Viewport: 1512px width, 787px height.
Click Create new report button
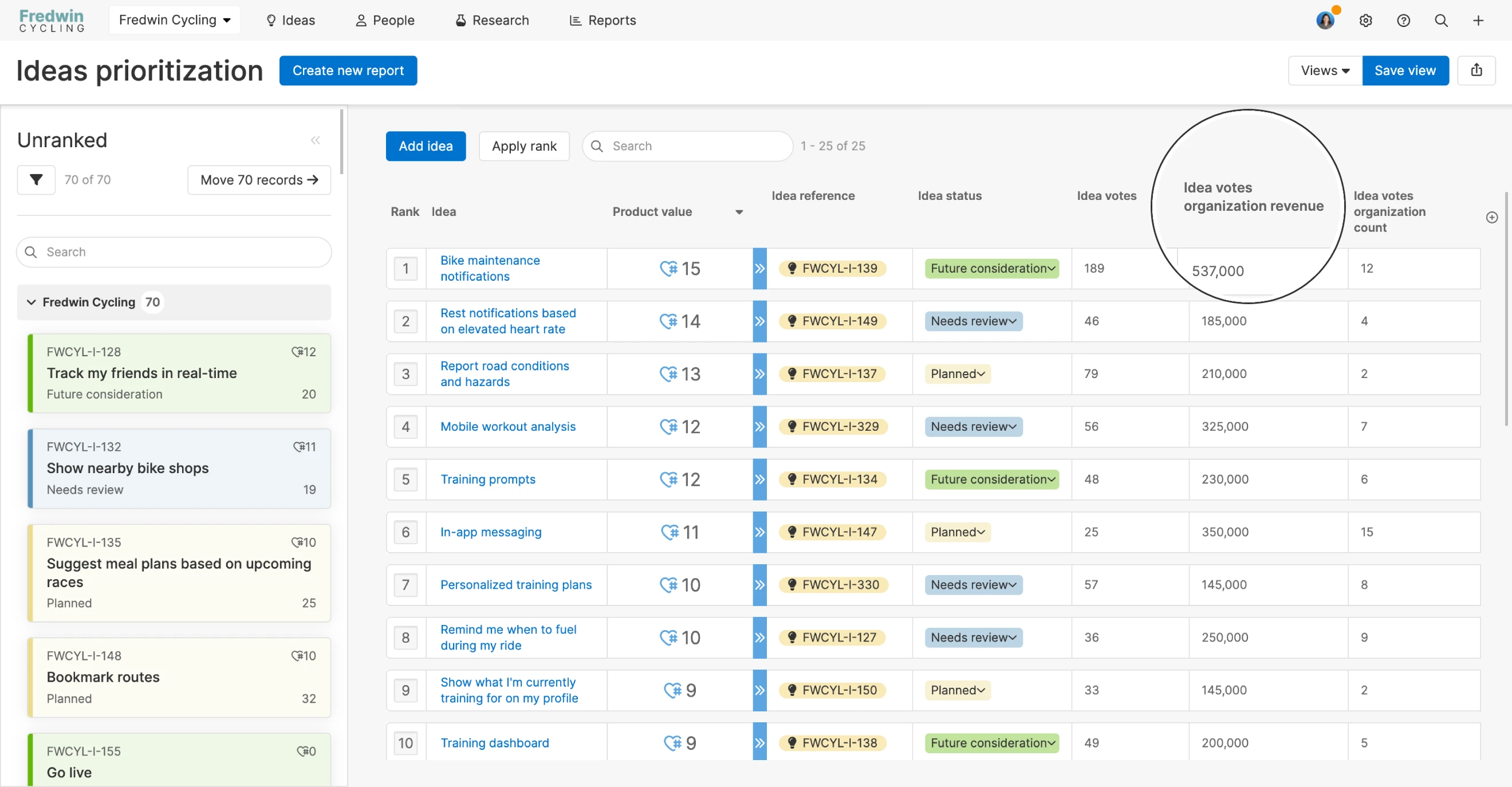click(348, 70)
